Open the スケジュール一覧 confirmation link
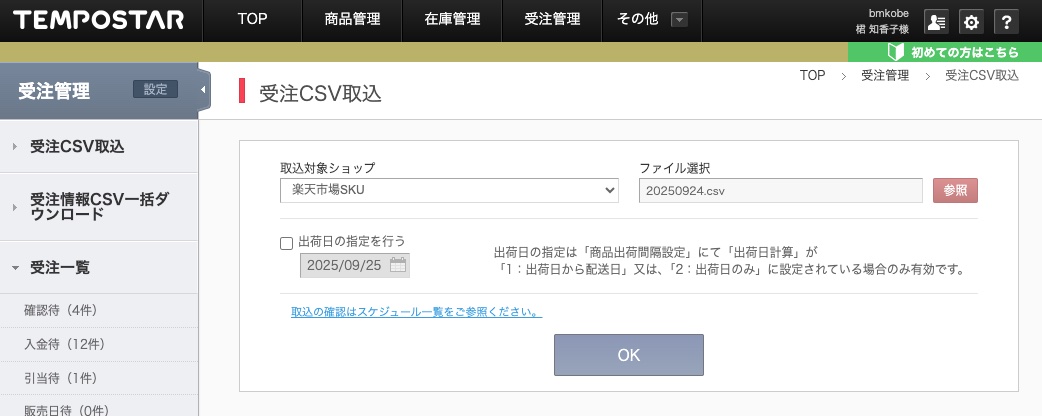1042x416 pixels. coord(416,312)
